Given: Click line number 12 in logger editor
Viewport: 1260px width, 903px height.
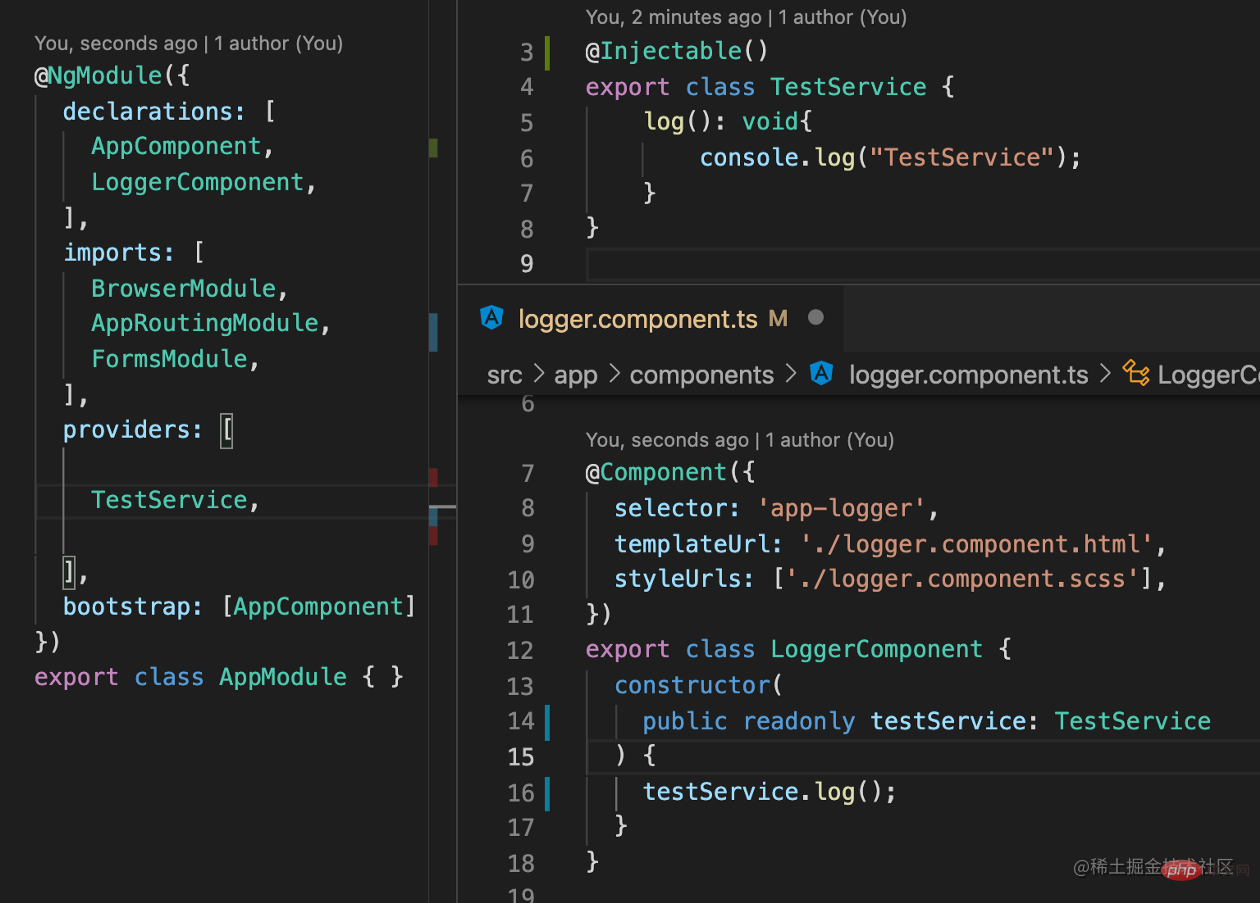Looking at the screenshot, I should pyautogui.click(x=521, y=651).
